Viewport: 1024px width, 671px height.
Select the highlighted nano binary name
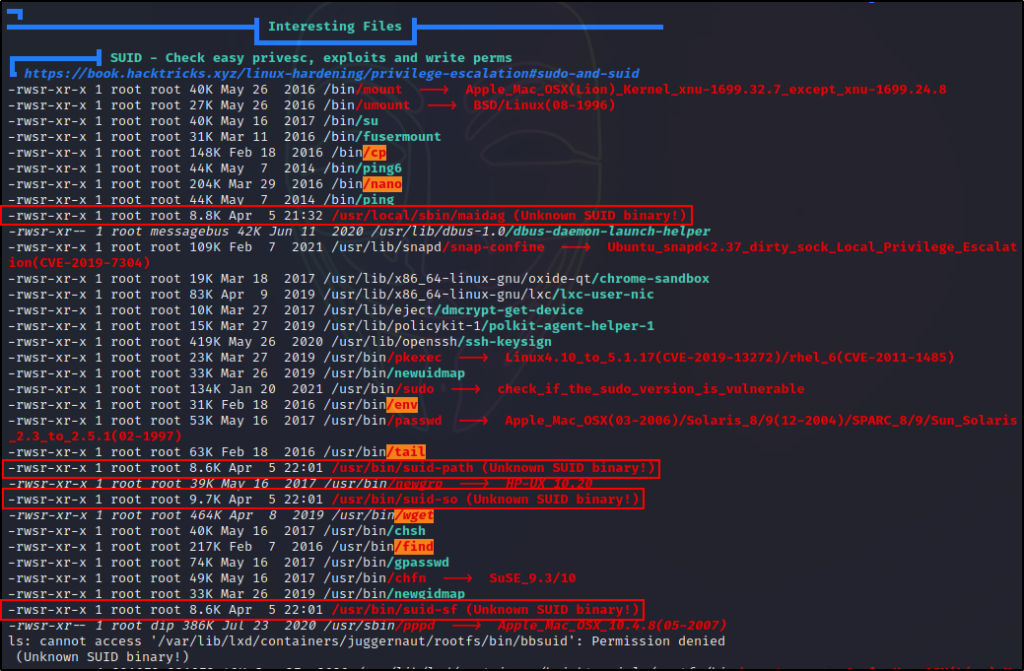coord(382,184)
